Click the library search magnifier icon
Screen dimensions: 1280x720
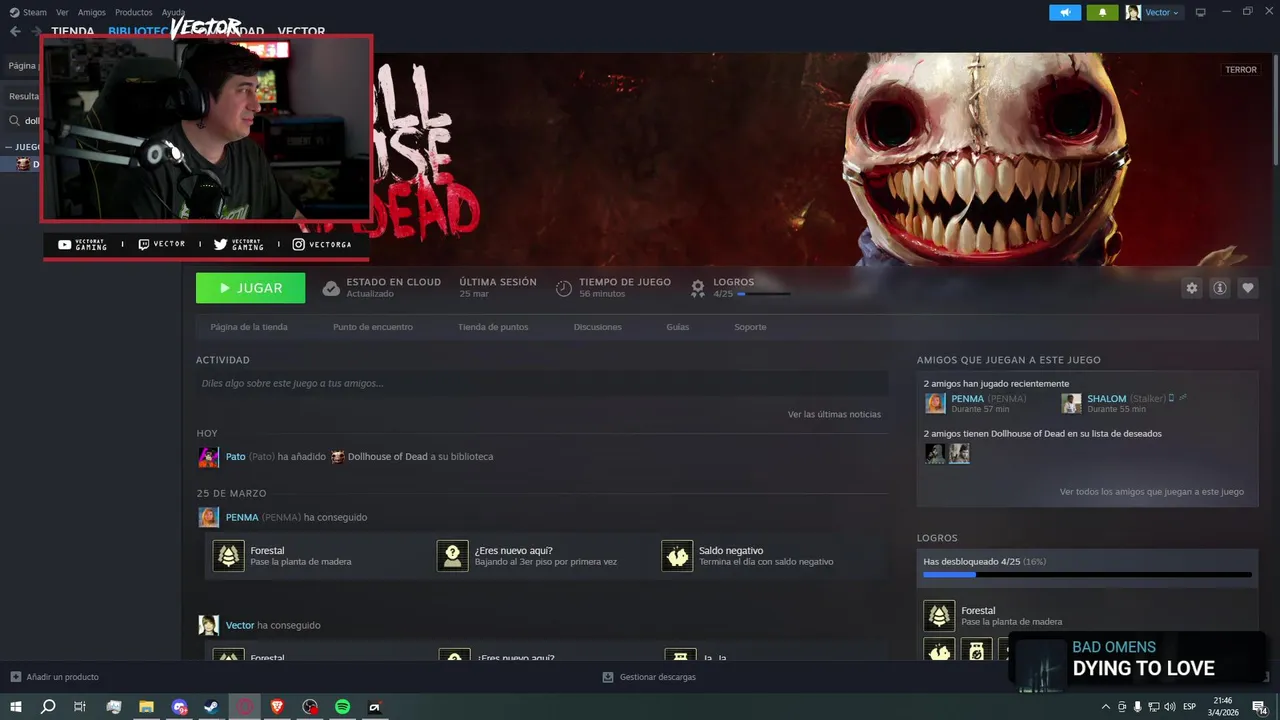coord(15,121)
